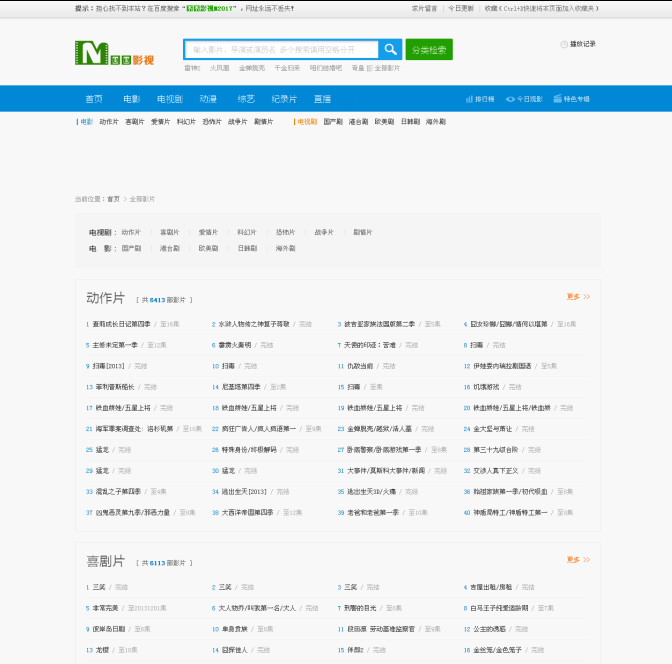Choose 动作片 in the gray filter panel
Image resolution: width=672 pixels, height=664 pixels.
(x=131, y=232)
